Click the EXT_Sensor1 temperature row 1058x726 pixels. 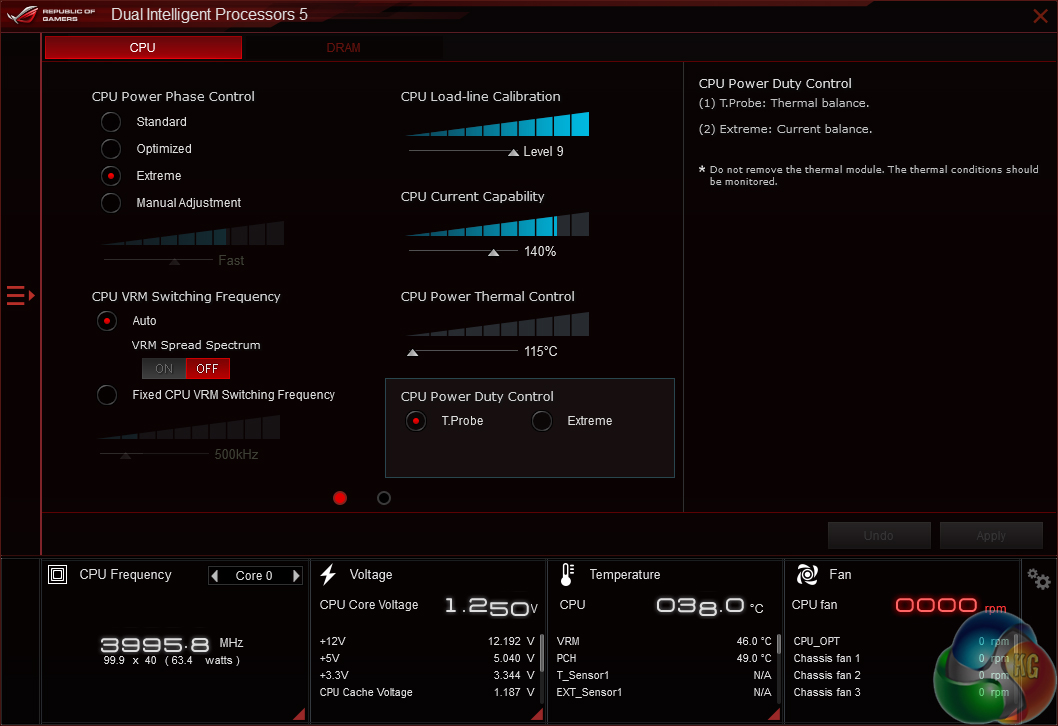pyautogui.click(x=664, y=692)
